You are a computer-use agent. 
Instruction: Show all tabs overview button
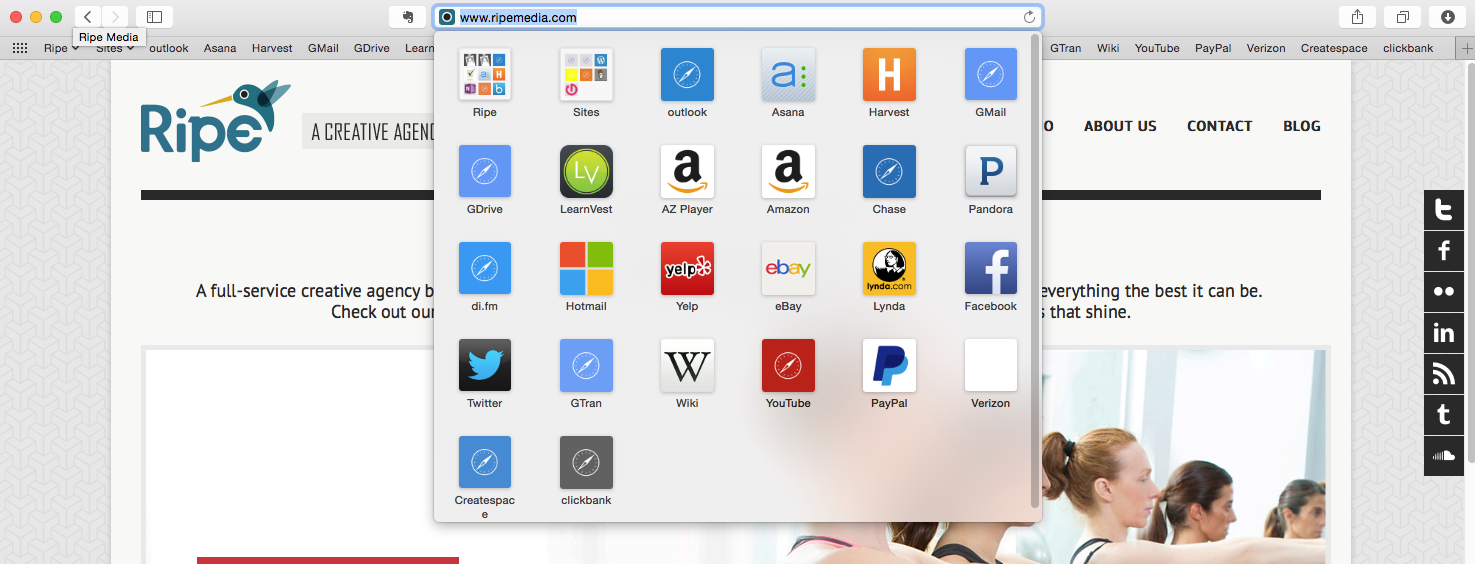tap(1402, 17)
